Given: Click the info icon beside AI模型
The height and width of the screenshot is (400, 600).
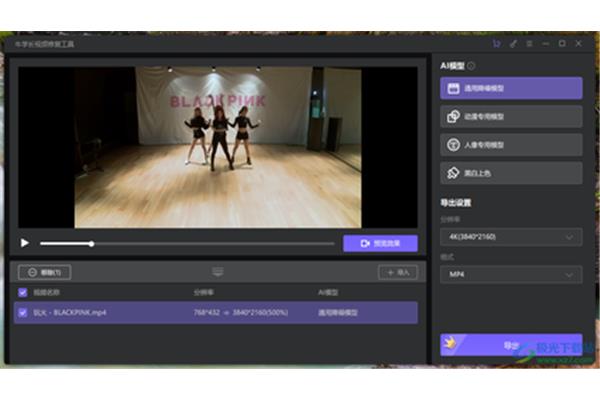Looking at the screenshot, I should pyautogui.click(x=471, y=66).
